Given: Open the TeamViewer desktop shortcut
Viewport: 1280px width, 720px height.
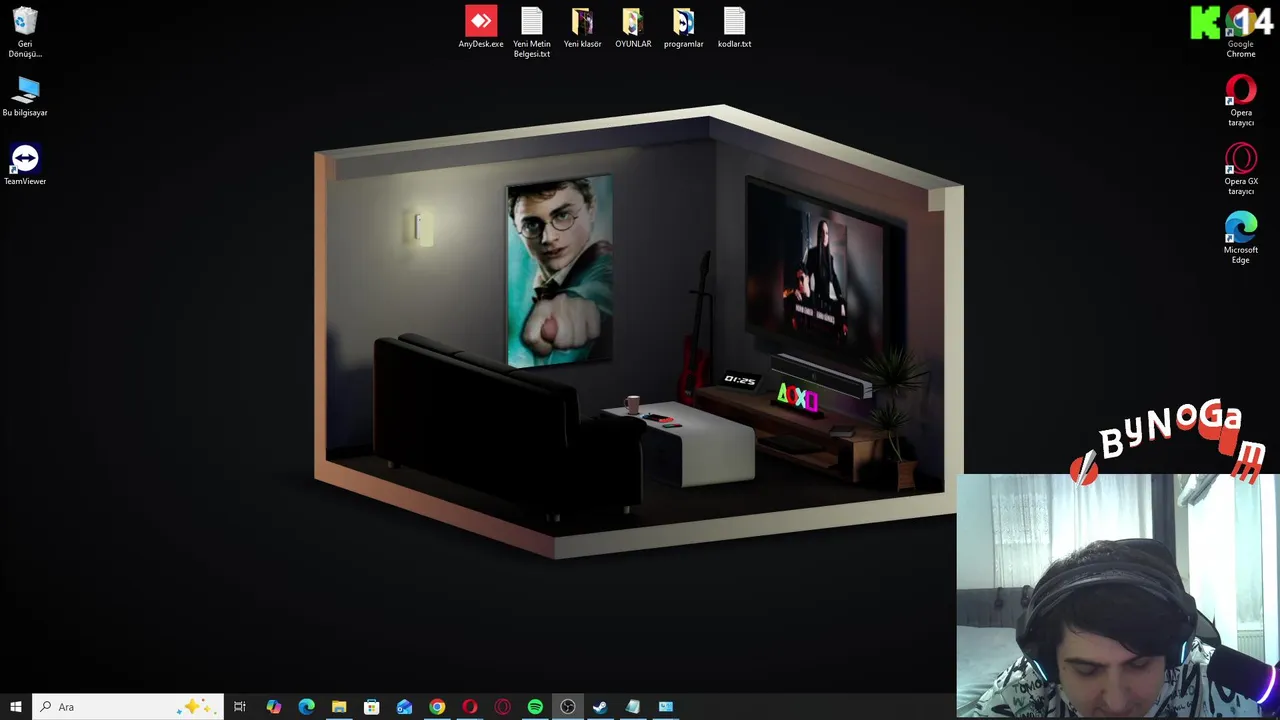Looking at the screenshot, I should (x=25, y=165).
